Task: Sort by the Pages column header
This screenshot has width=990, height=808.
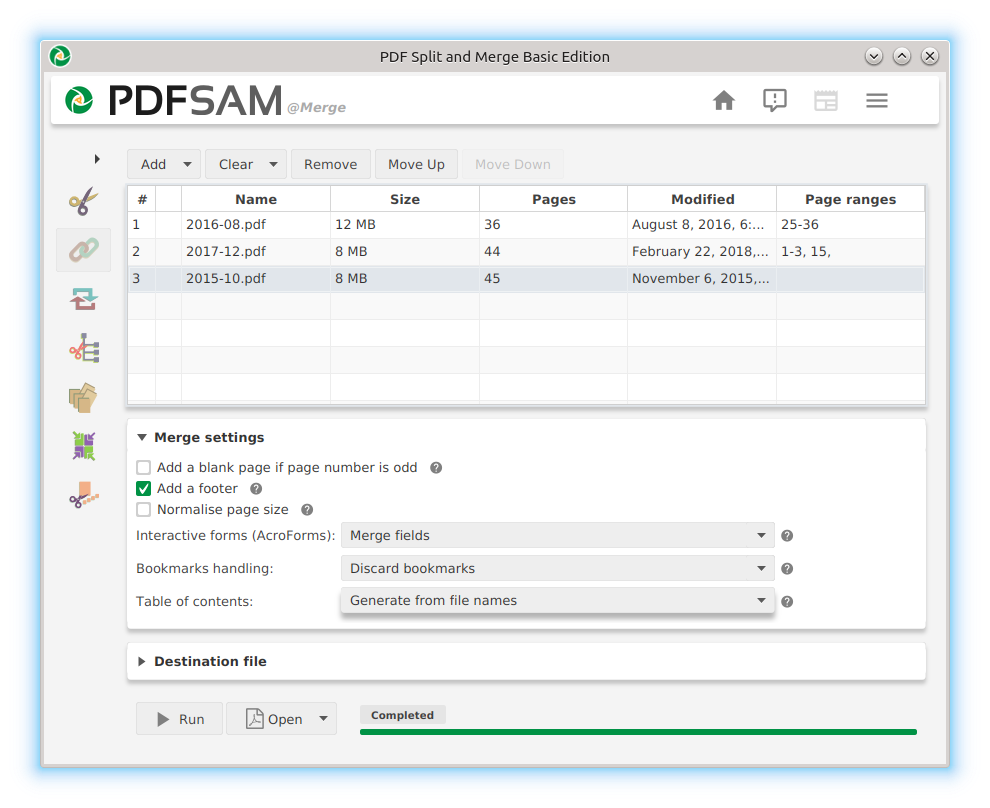Action: (554, 199)
